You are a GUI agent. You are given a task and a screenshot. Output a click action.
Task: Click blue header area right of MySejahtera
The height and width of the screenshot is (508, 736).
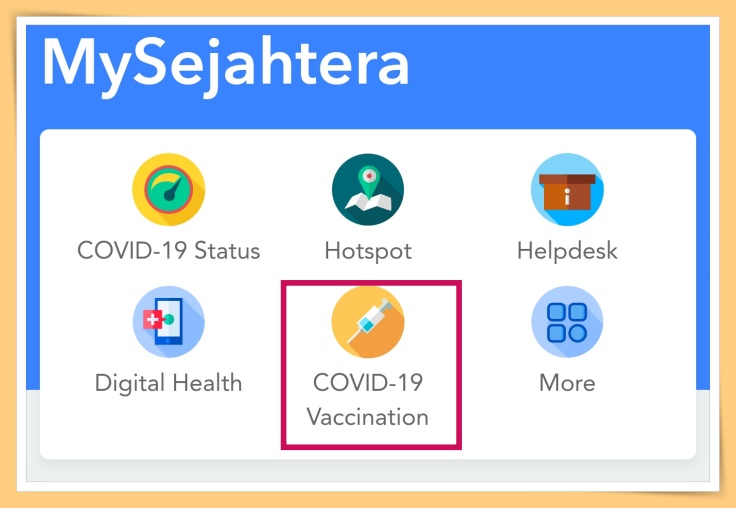point(559,75)
